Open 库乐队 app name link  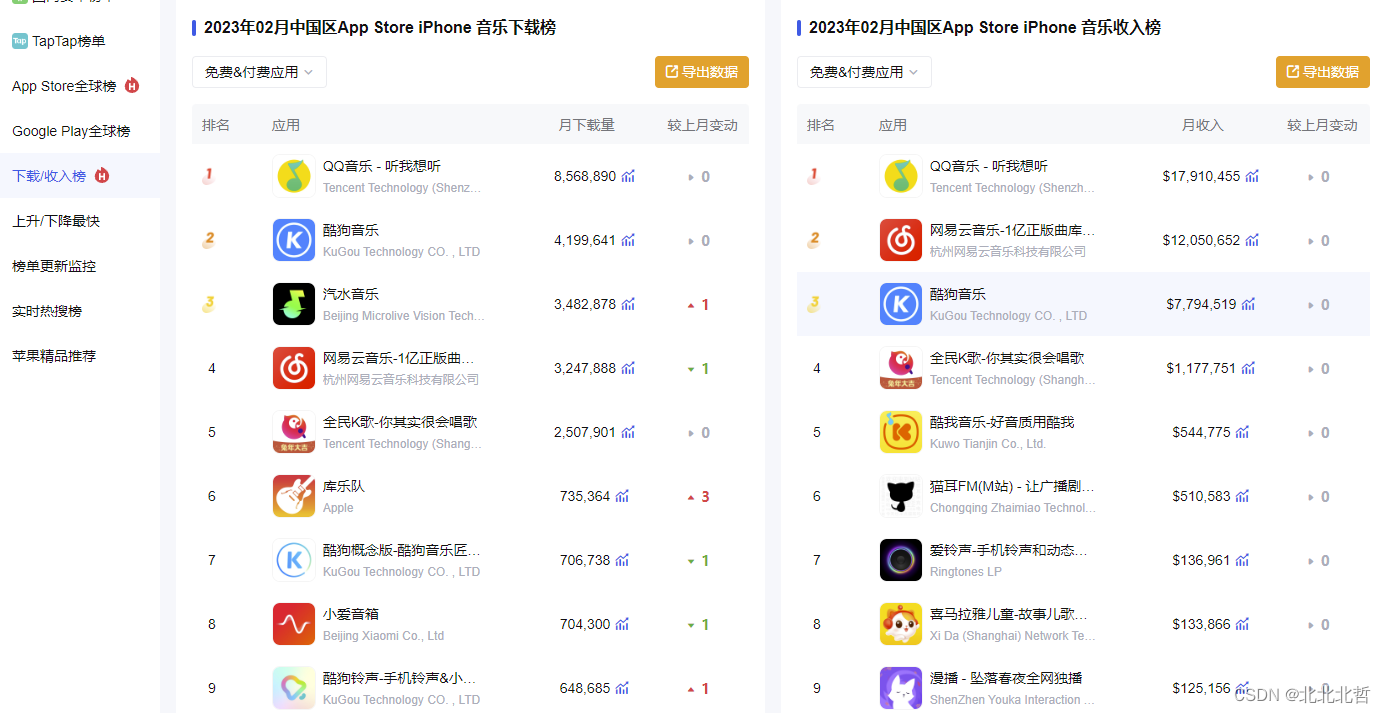point(344,486)
